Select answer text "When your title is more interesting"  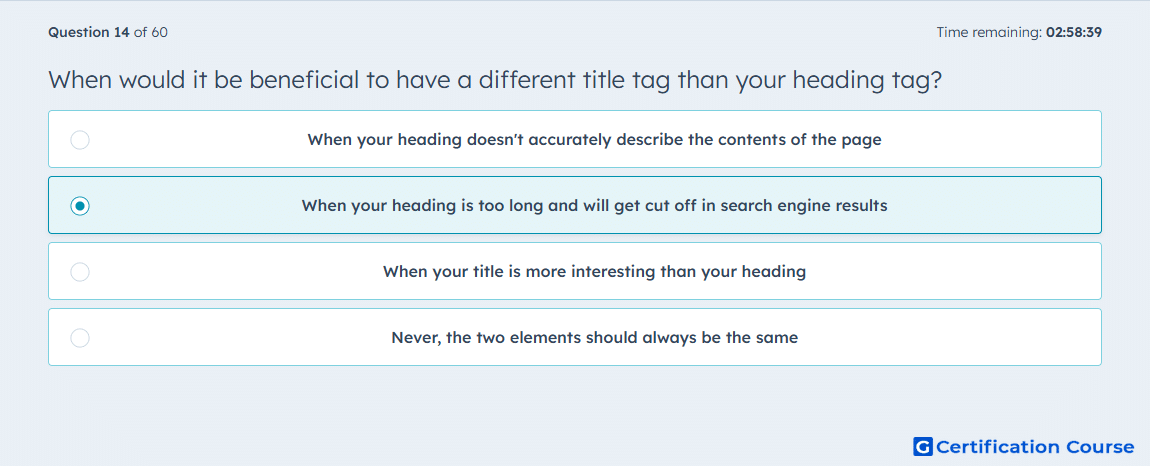pyautogui.click(x=594, y=272)
